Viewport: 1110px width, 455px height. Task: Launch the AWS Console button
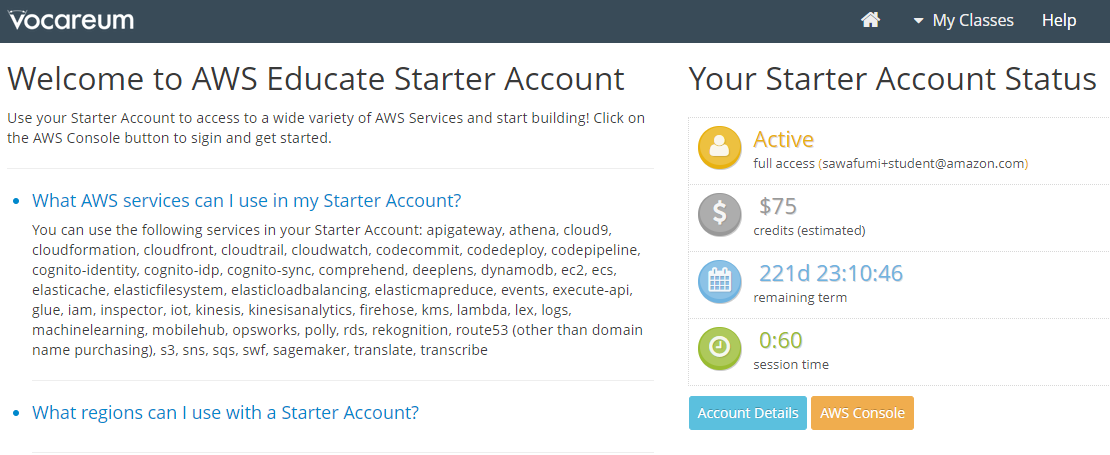click(862, 413)
